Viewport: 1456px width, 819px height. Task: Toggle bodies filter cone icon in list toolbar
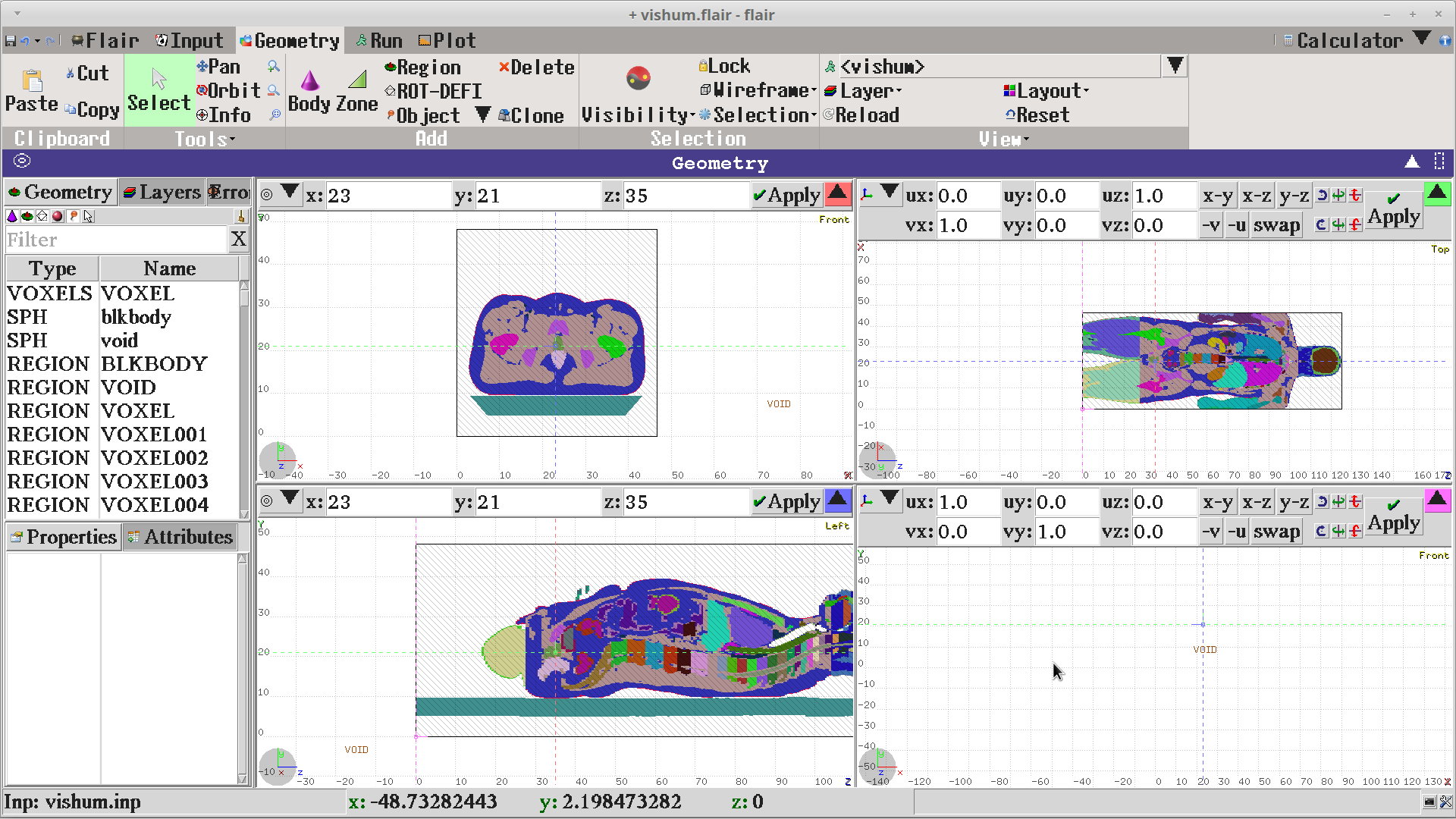pos(11,217)
